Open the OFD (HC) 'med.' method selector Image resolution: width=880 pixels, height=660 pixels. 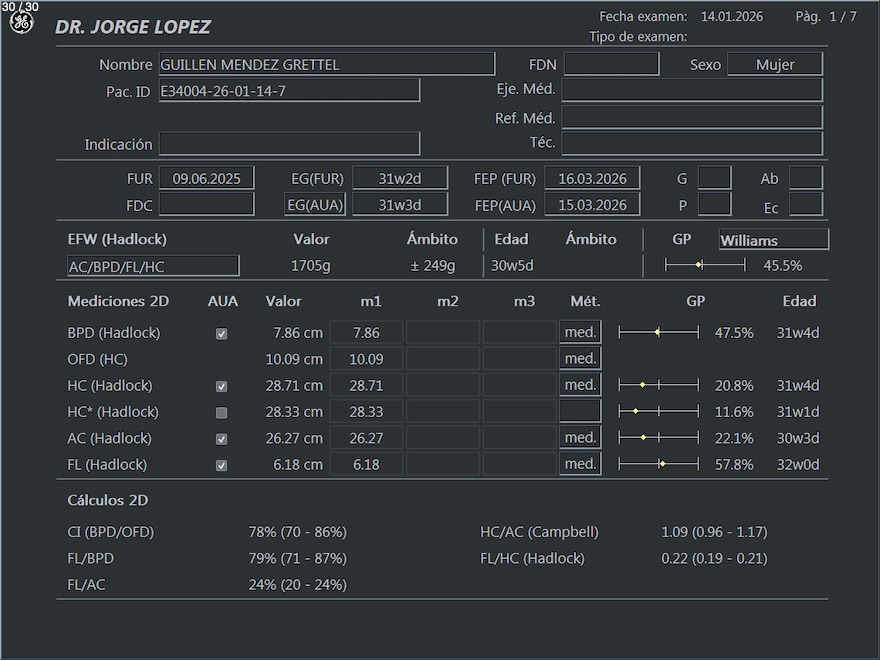tap(580, 359)
